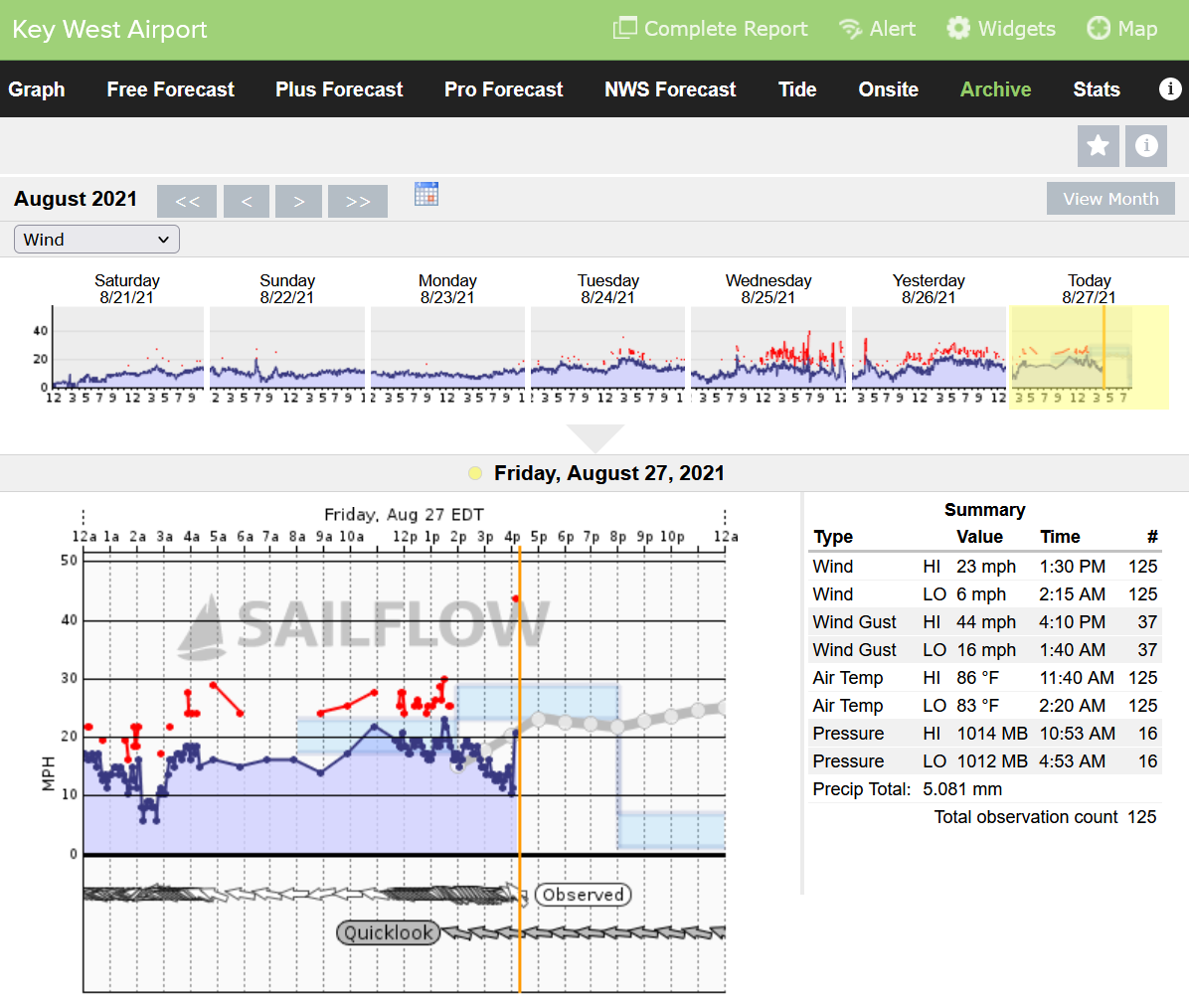Click the favorite star icon

click(x=1098, y=146)
